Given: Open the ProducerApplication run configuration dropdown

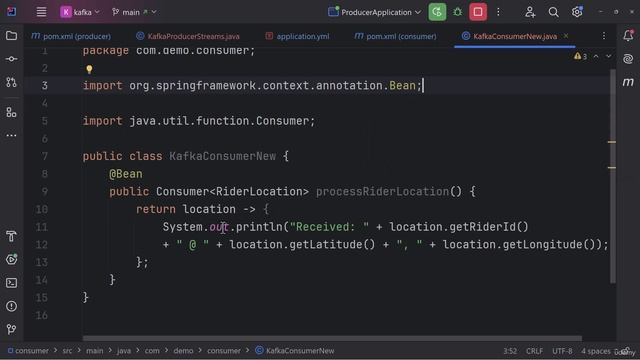Looking at the screenshot, I should (x=374, y=12).
